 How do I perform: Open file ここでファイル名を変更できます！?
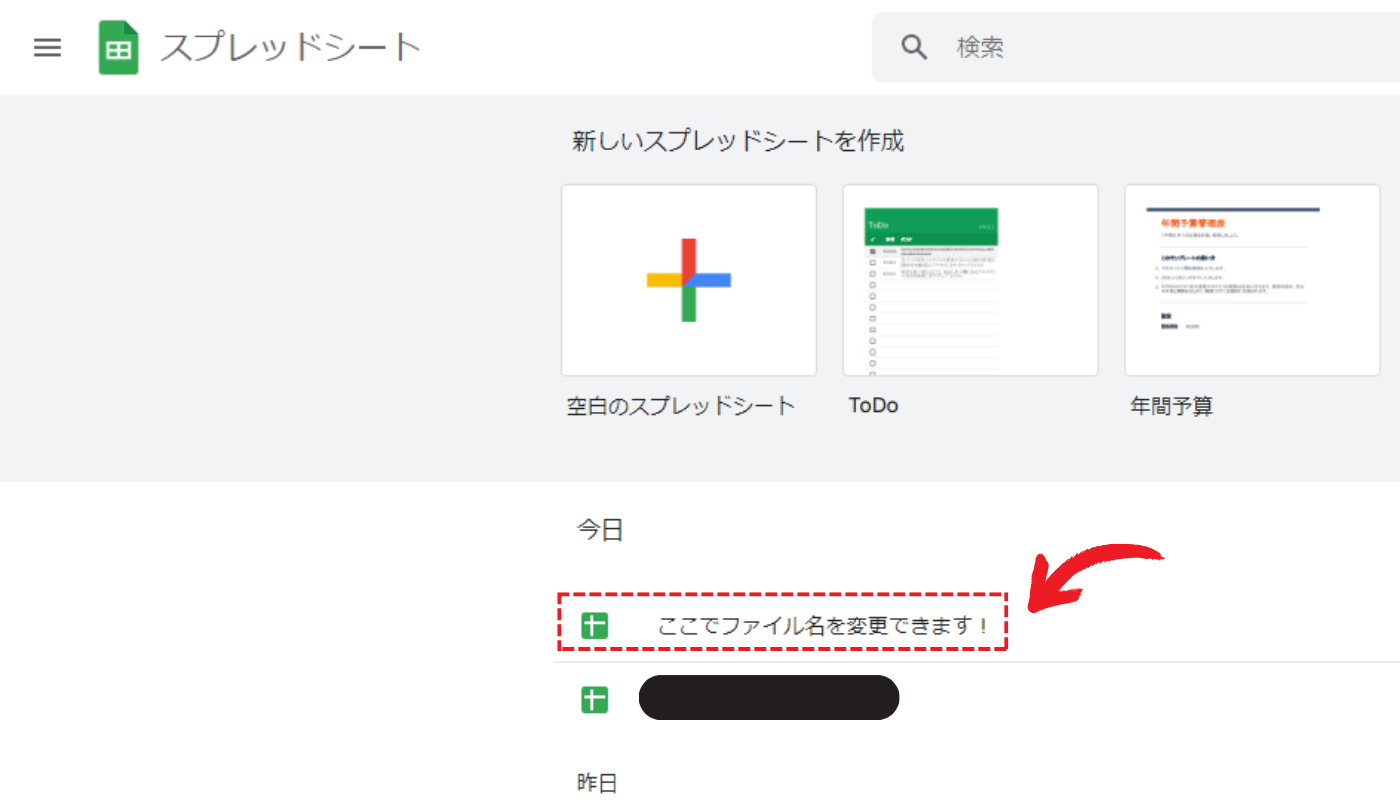[824, 626]
